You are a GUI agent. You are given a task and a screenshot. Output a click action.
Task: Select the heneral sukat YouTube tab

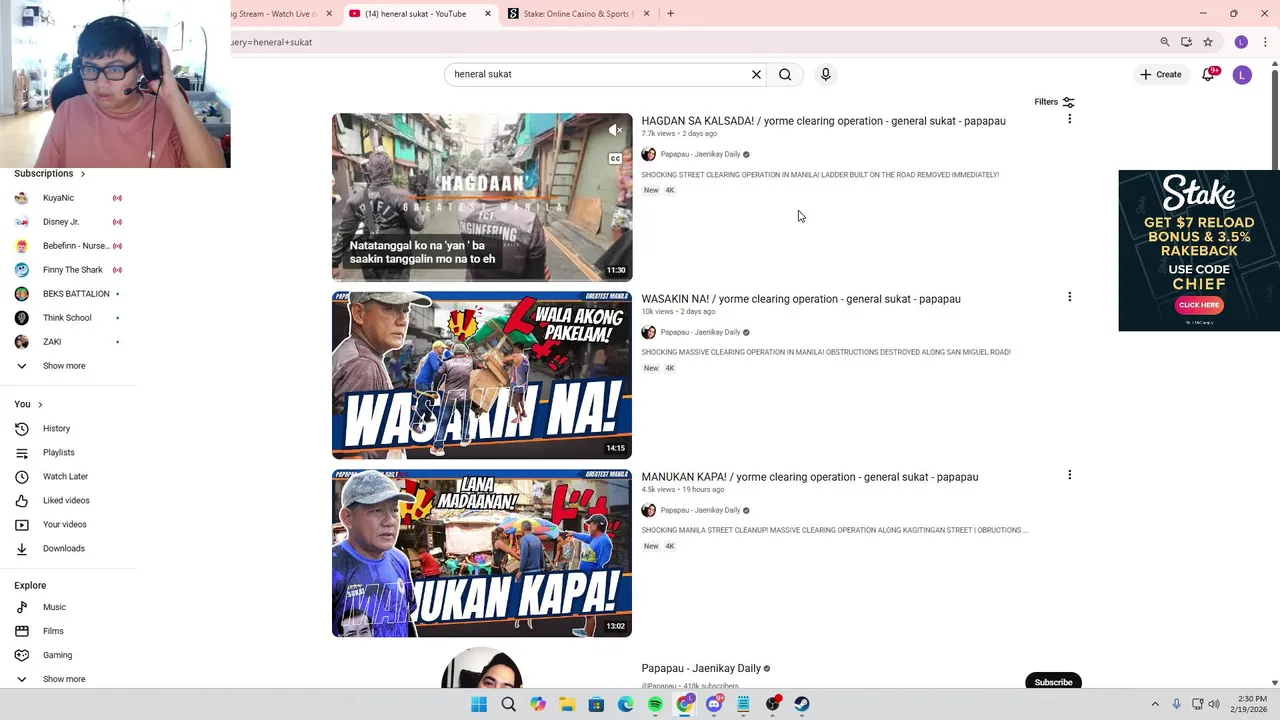coord(415,14)
